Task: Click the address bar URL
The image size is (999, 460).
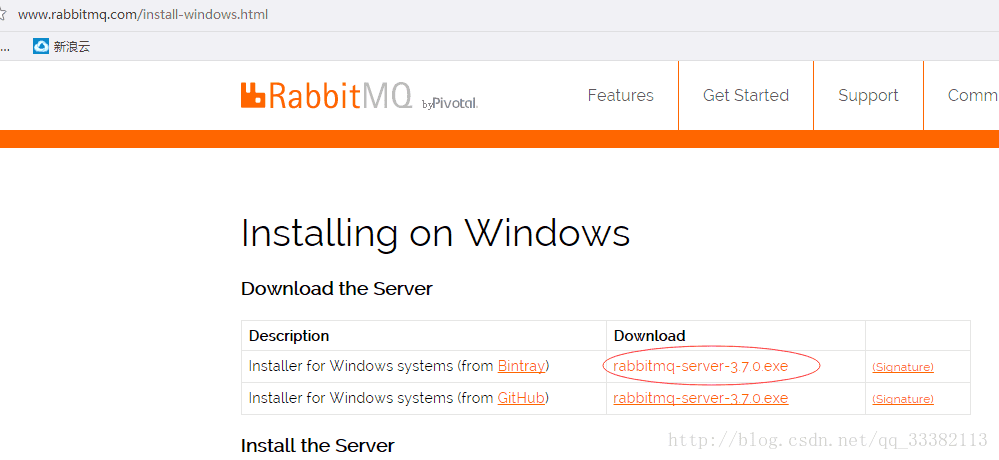Action: coord(143,14)
